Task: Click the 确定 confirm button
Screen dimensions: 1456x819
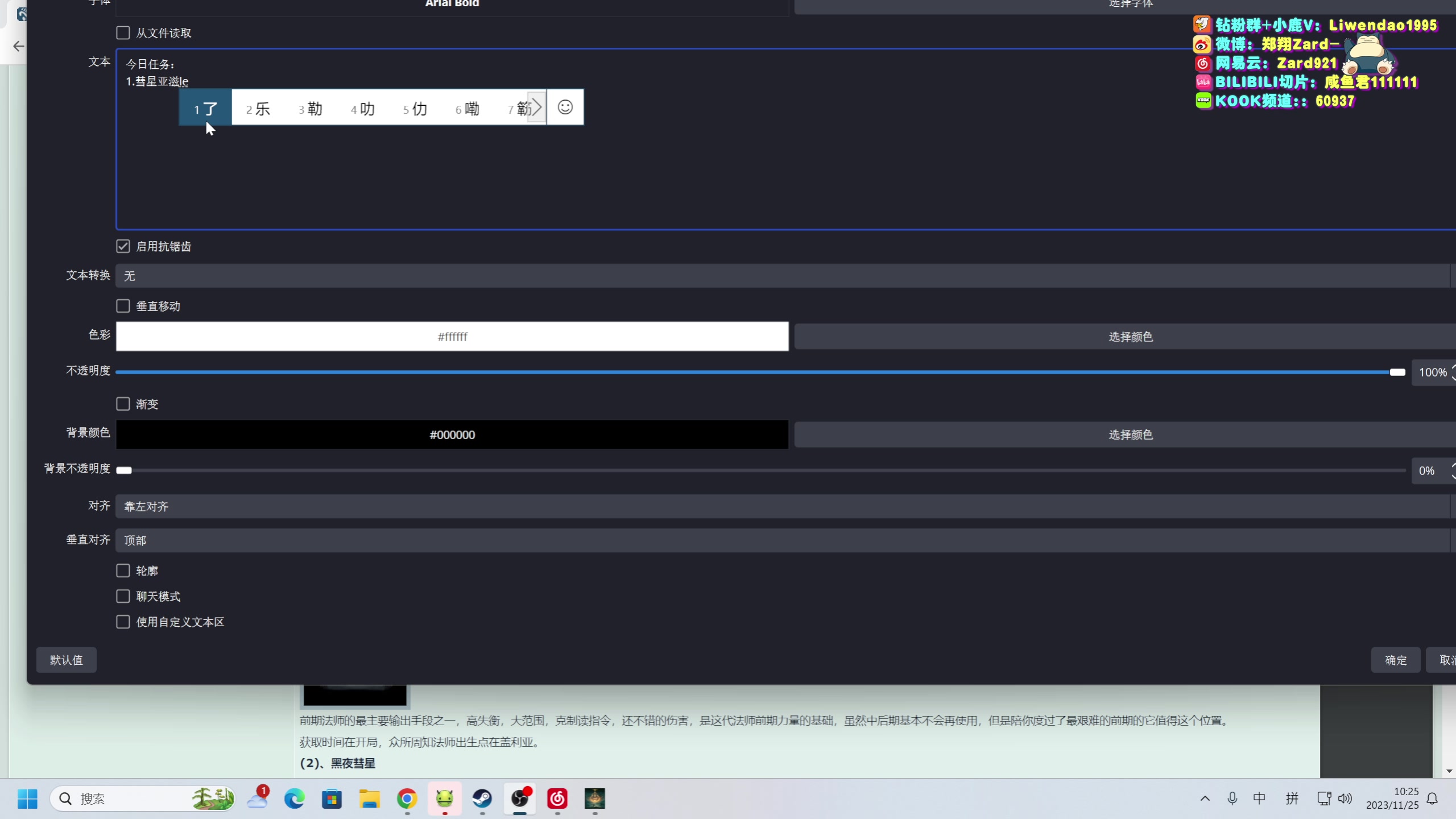Action: tap(1395, 660)
